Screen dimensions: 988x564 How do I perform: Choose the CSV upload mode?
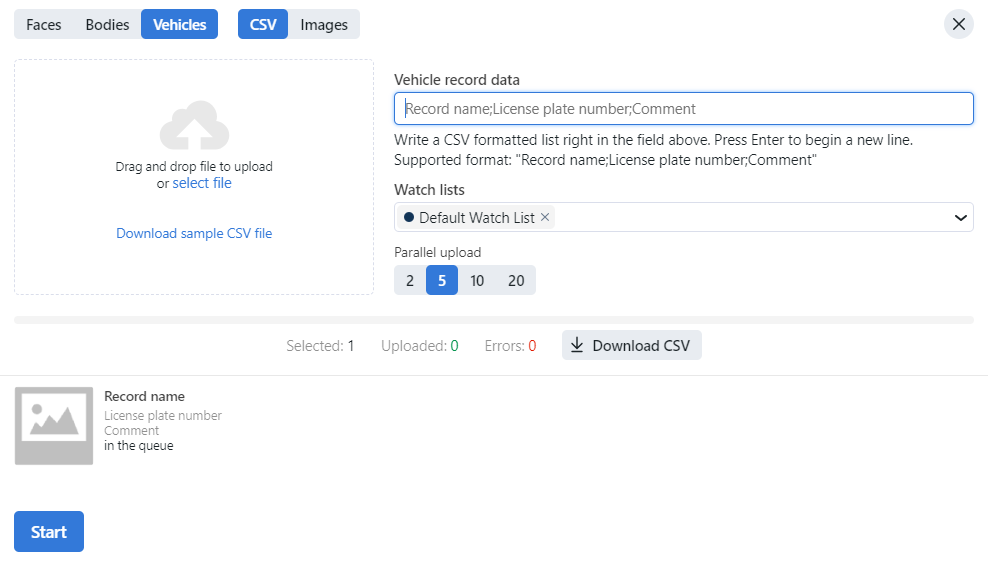coord(263,25)
